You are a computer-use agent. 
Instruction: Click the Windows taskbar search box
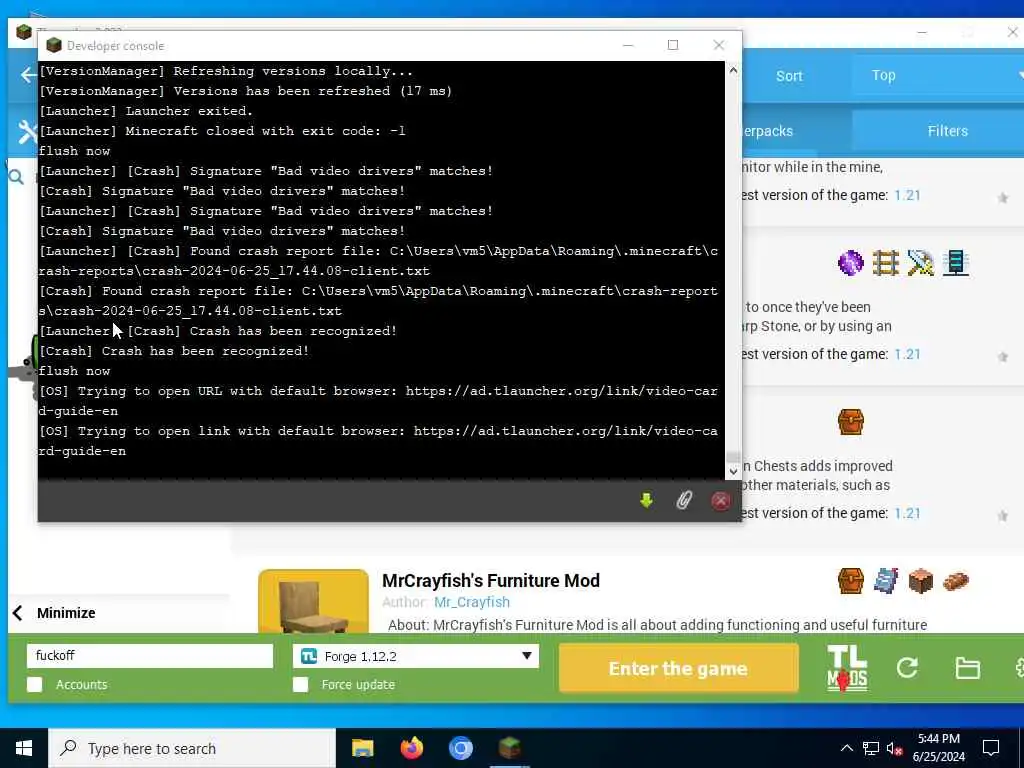point(192,748)
